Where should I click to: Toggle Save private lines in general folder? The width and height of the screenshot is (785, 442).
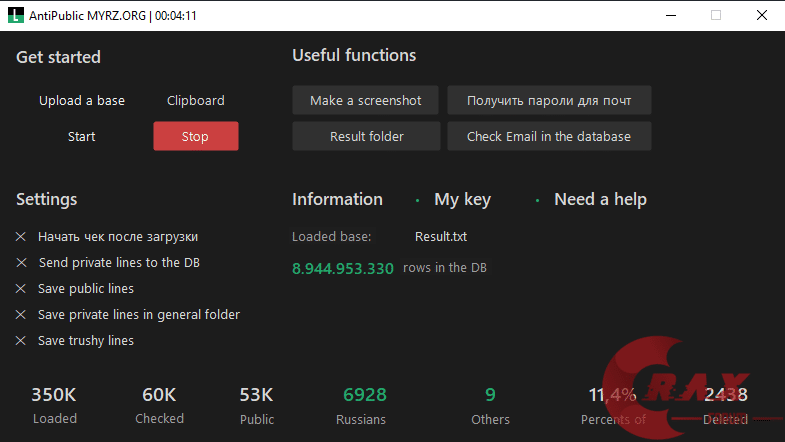(x=128, y=314)
